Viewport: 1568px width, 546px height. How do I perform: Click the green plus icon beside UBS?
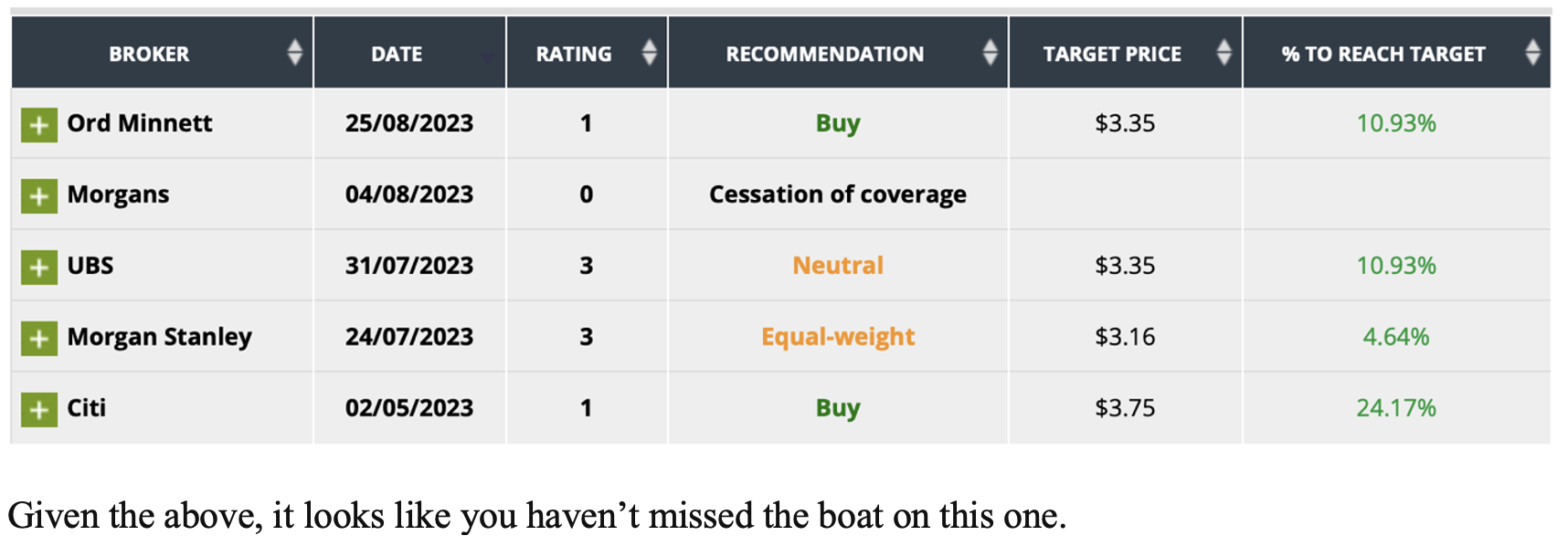click(x=39, y=267)
